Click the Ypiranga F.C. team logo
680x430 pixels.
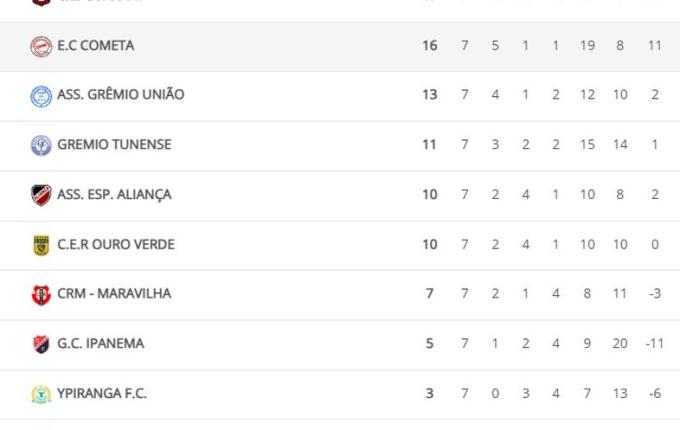(x=41, y=394)
